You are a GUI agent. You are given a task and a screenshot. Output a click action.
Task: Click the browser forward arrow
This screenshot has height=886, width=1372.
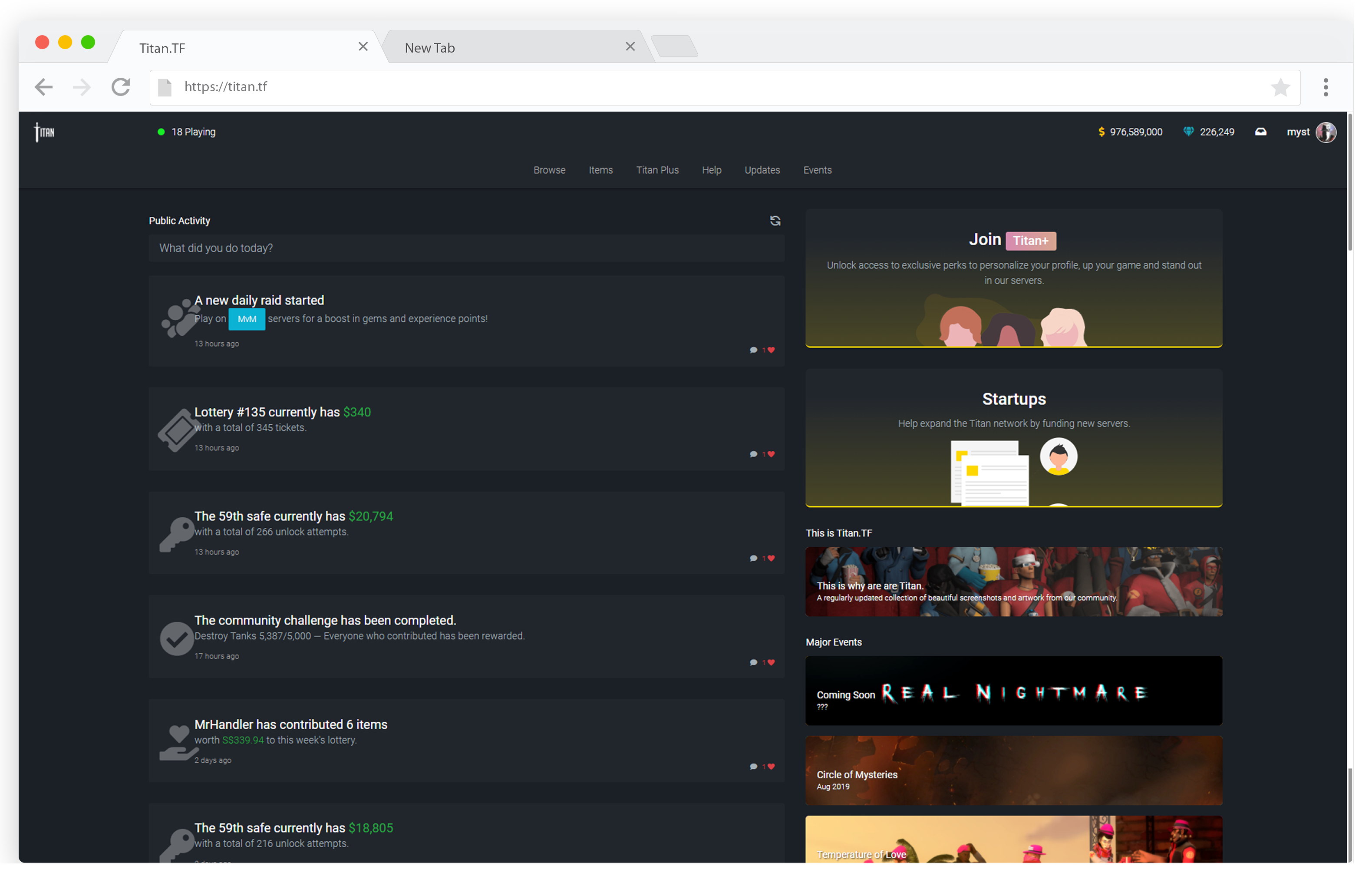[x=82, y=87]
